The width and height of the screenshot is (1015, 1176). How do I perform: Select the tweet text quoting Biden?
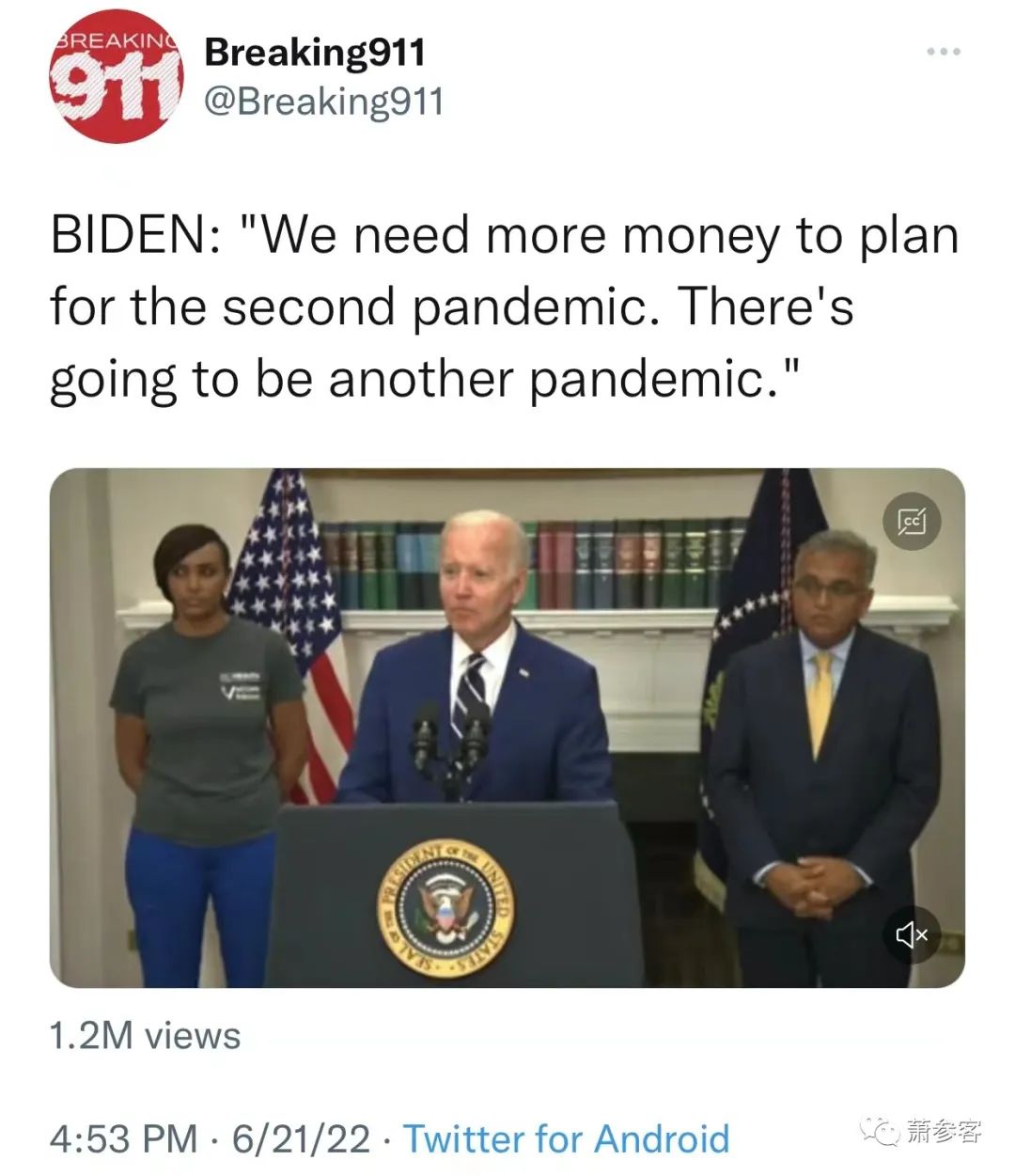505,307
